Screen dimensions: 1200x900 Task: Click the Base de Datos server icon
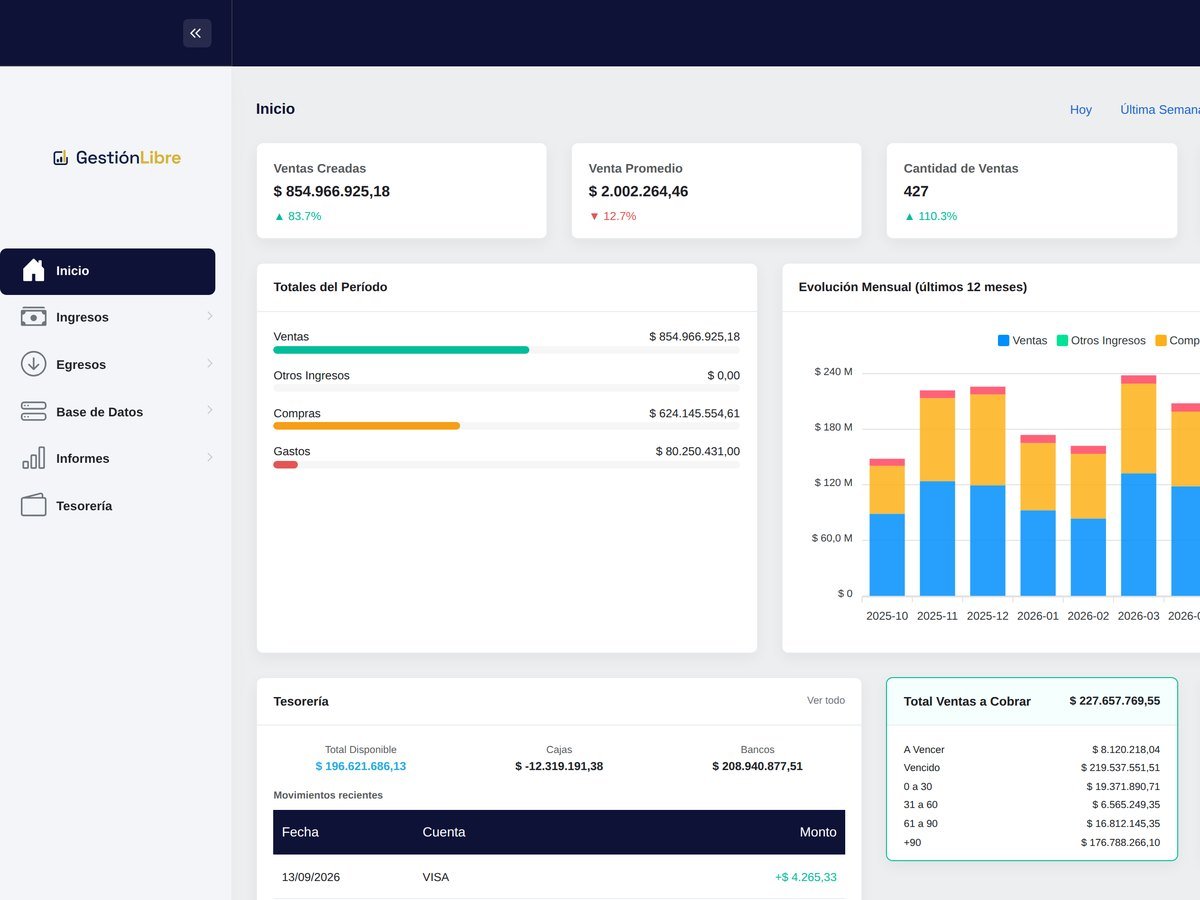(34, 411)
